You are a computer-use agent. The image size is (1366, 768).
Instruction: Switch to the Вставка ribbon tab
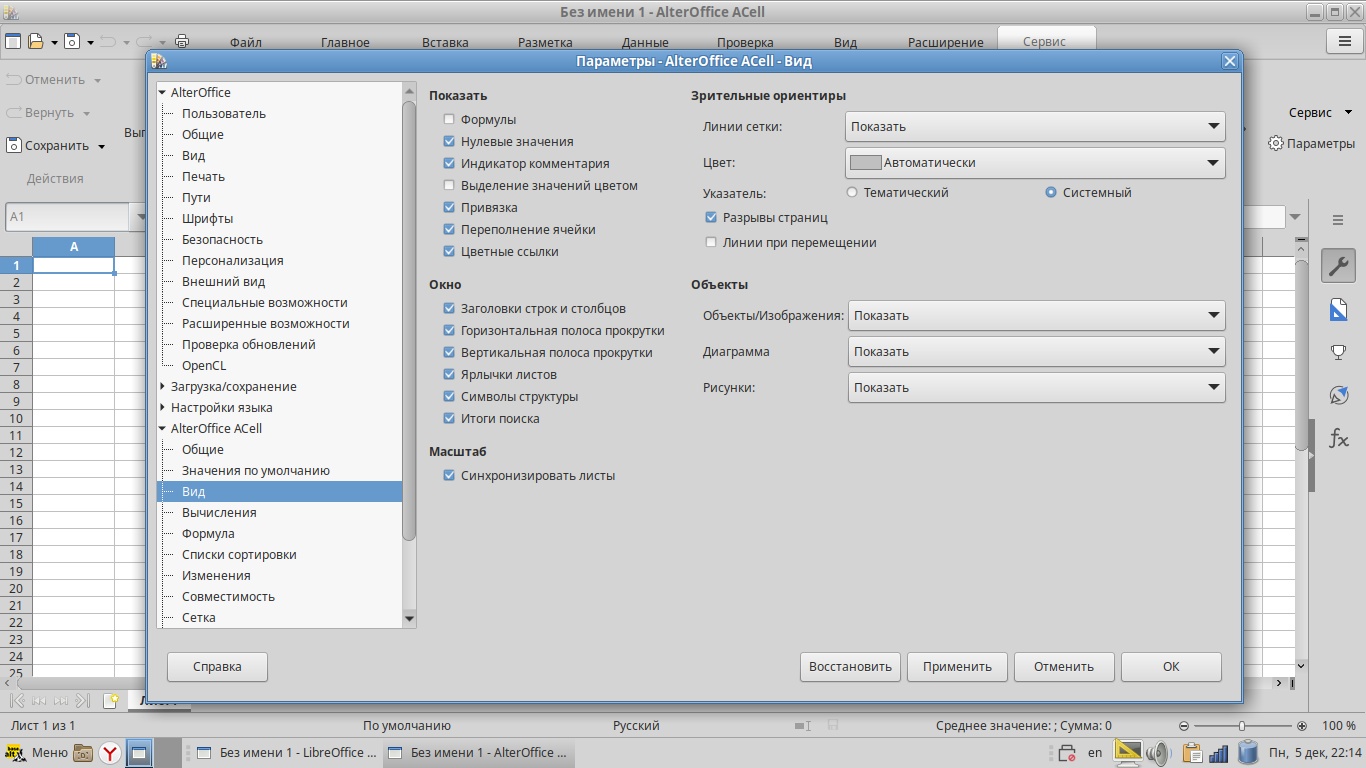pyautogui.click(x=445, y=42)
